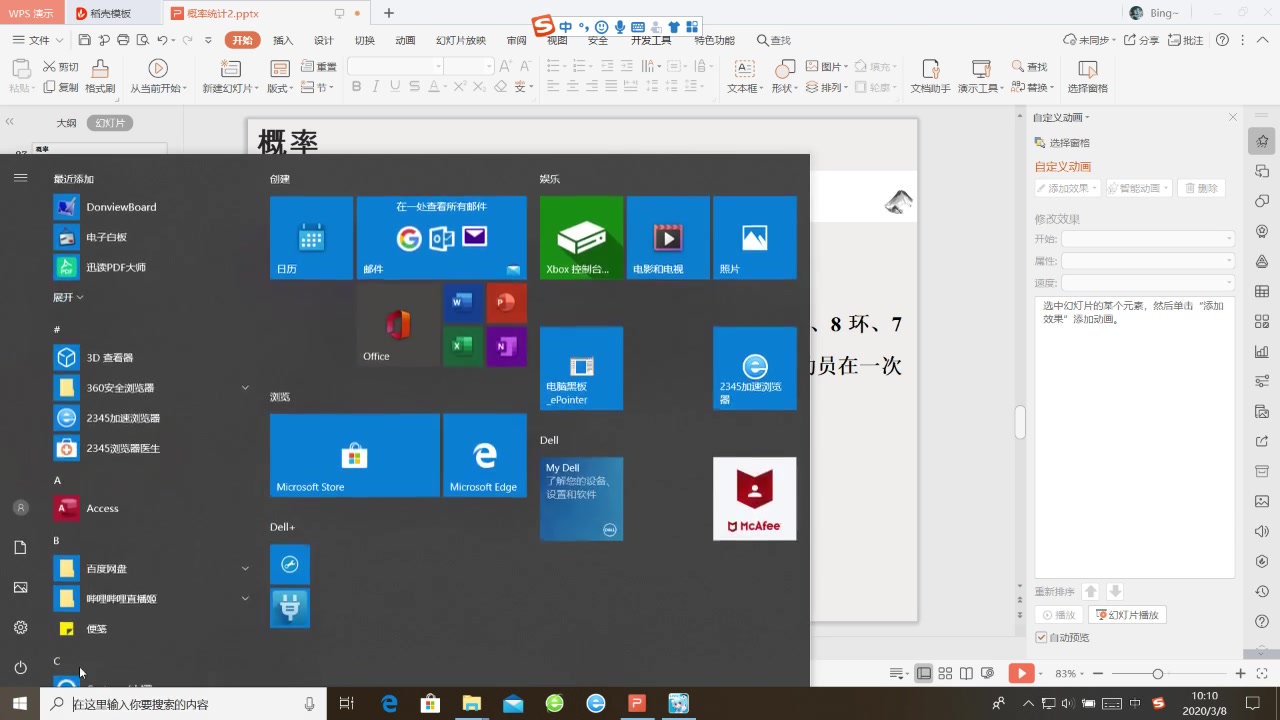Open the Office tile
This screenshot has height=720, width=1280.
398,325
